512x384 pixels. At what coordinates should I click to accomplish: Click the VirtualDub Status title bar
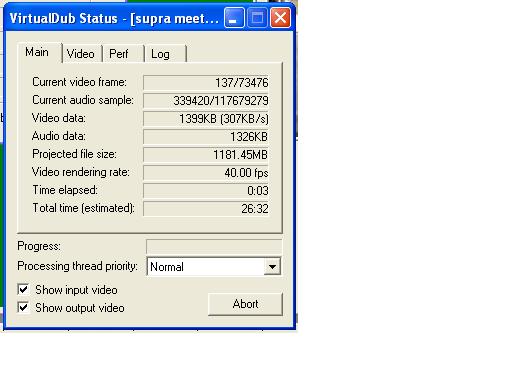click(x=113, y=18)
